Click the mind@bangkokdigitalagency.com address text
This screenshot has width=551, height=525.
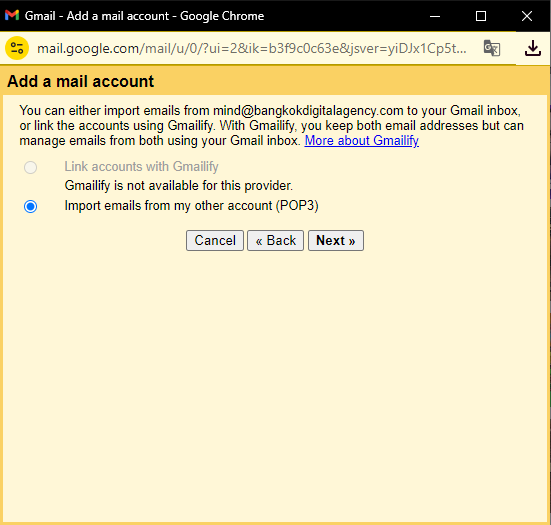[x=308, y=111]
